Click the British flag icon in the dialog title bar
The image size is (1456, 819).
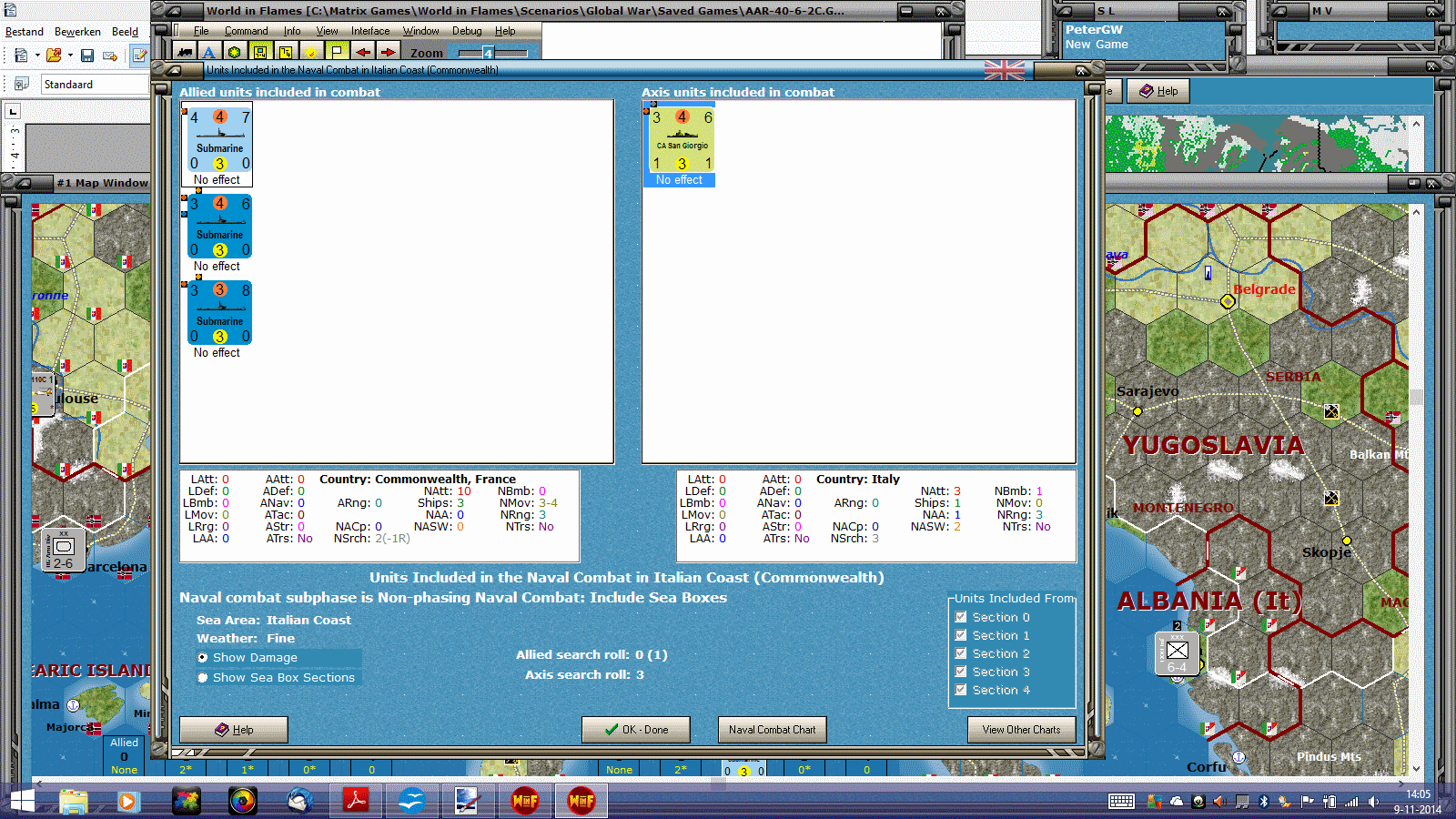(1004, 70)
